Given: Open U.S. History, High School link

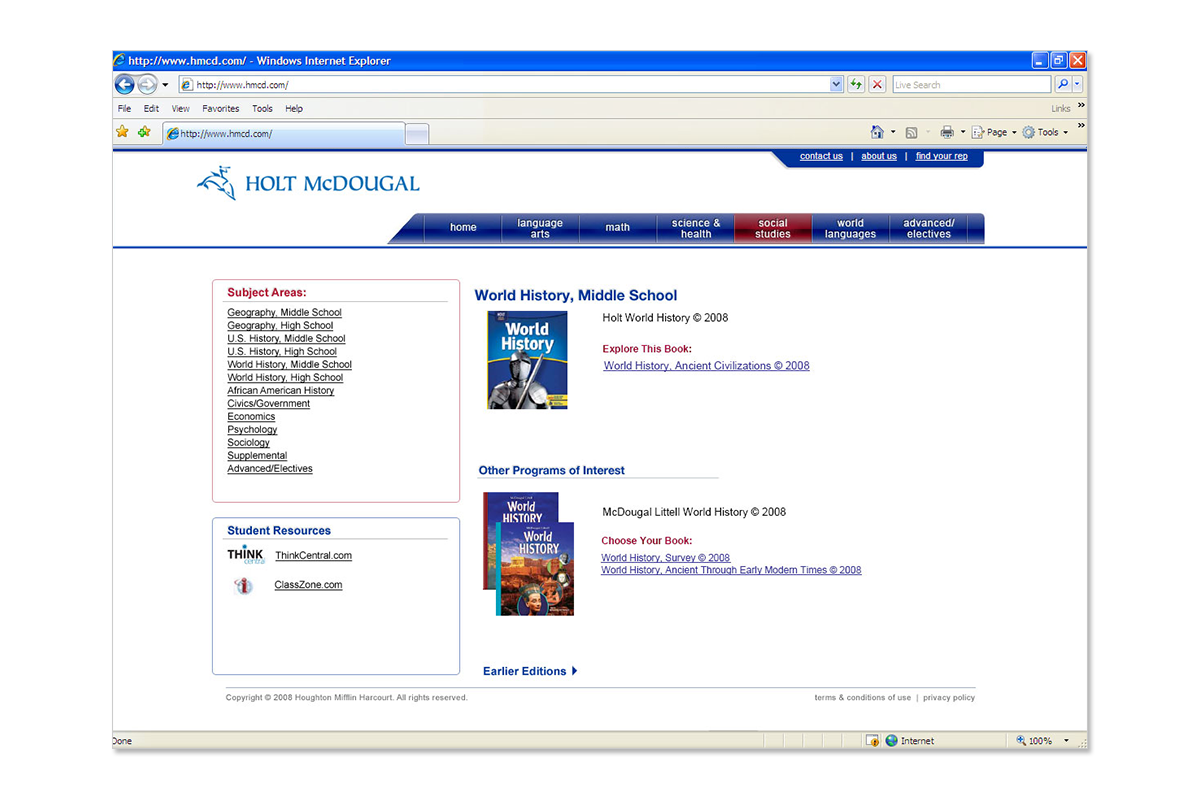Looking at the screenshot, I should [282, 352].
